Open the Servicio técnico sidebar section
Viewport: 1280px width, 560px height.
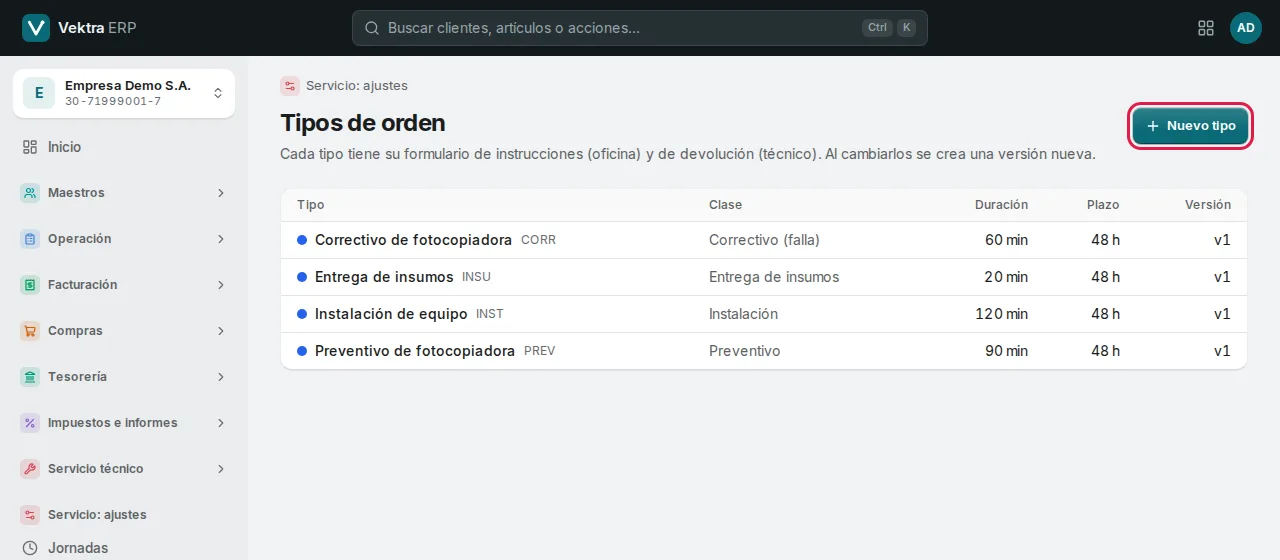[124, 469]
